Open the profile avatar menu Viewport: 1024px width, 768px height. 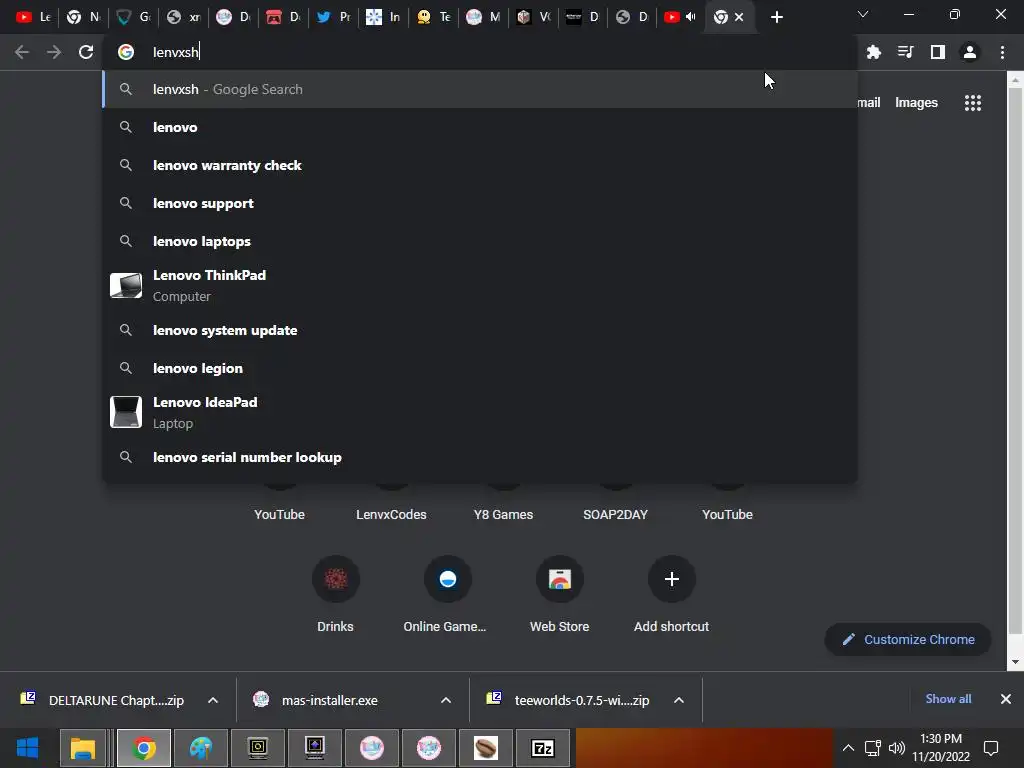970,52
